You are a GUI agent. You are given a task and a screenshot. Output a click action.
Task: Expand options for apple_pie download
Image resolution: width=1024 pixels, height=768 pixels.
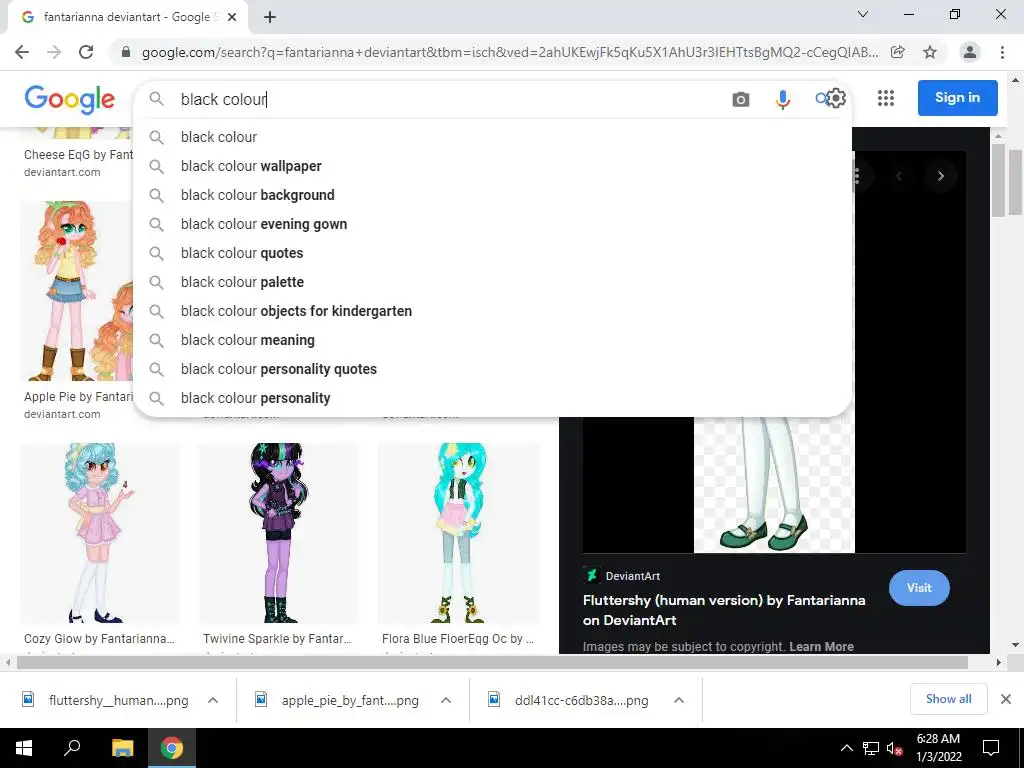[446, 700]
